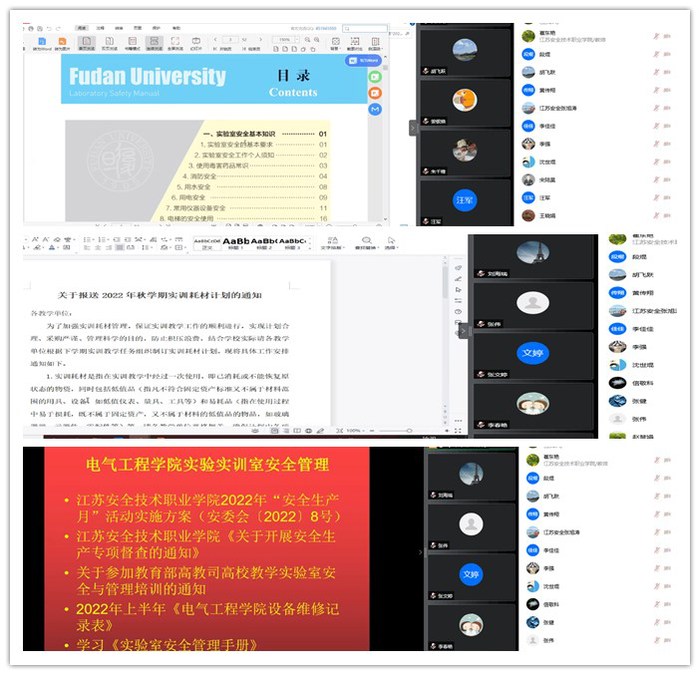Toggle microphone for 李佳佳 in top participant list
Screen dimensions: 699x675
tap(657, 126)
